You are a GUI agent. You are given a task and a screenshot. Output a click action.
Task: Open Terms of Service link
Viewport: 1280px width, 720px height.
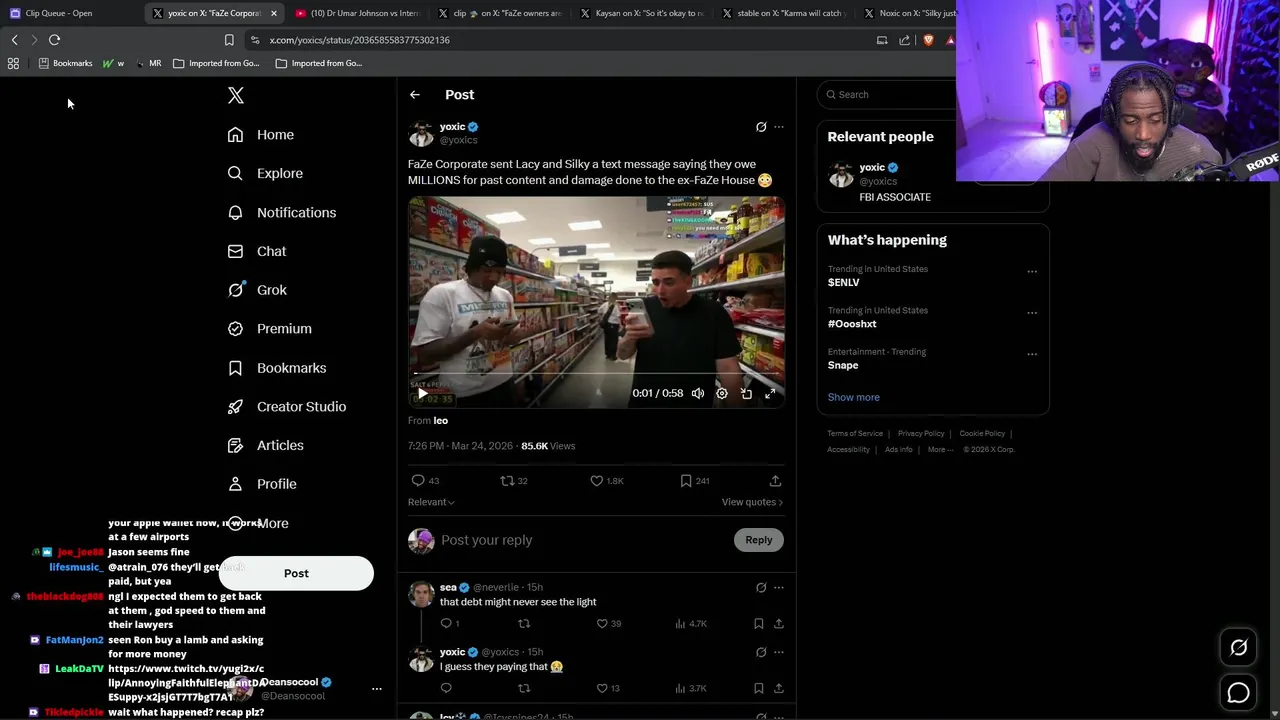(855, 434)
